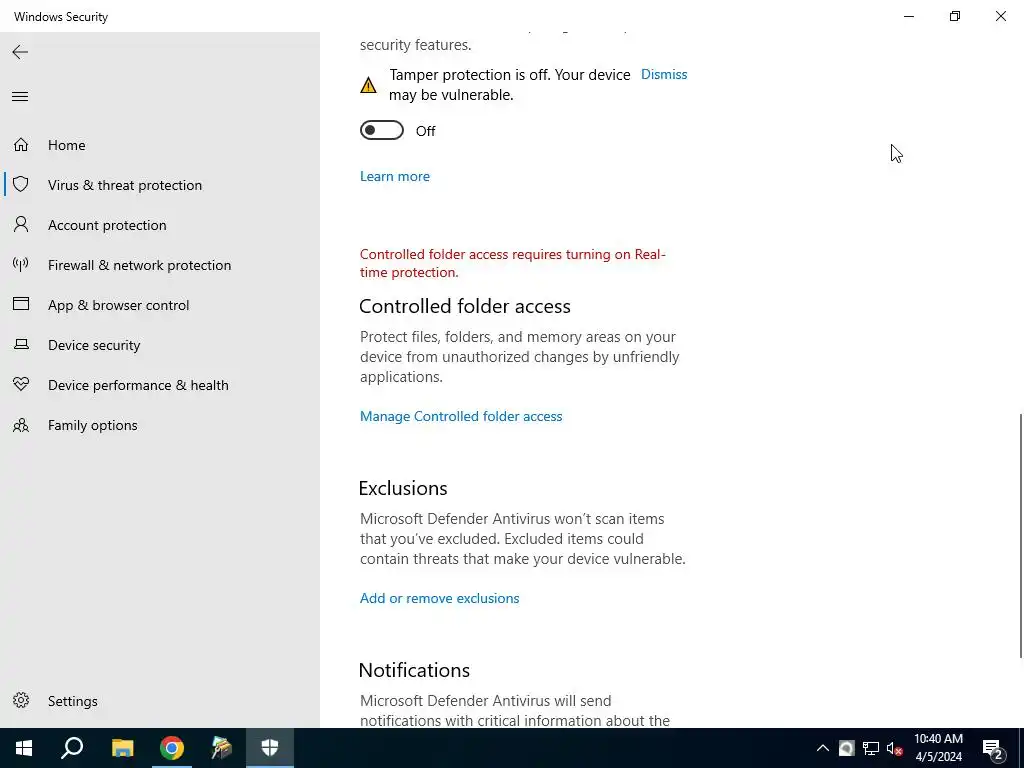This screenshot has height=768, width=1024.
Task: Click the square tray icon beside the chevron
Action: point(846,748)
